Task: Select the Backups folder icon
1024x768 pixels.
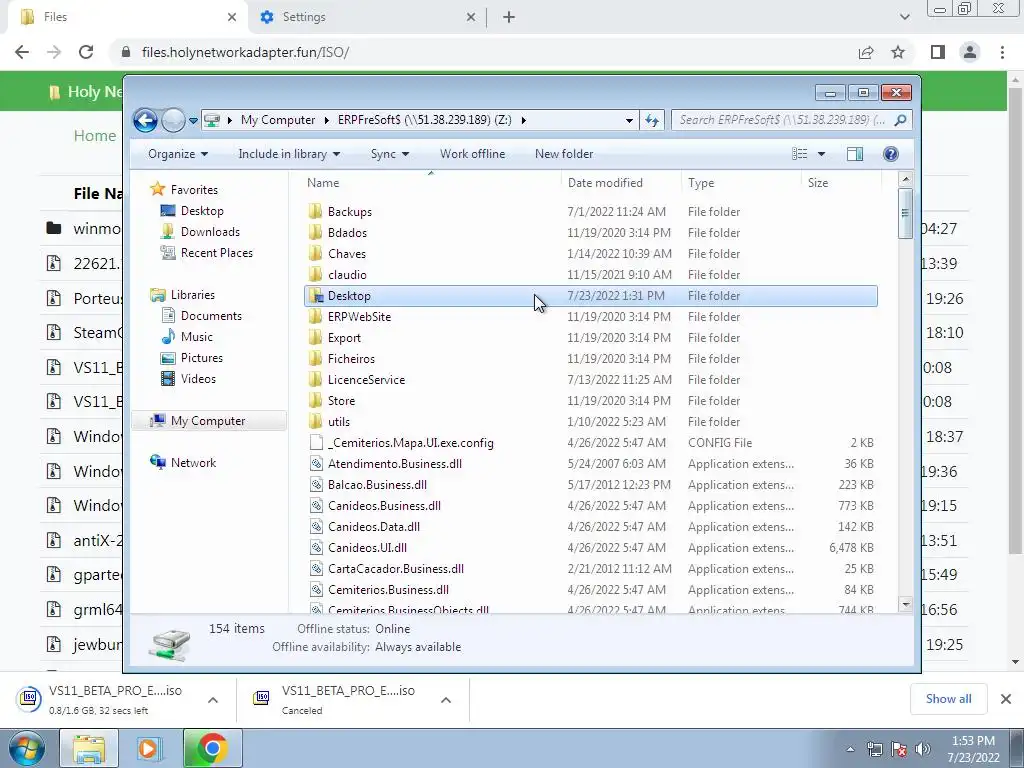Action: [315, 212]
